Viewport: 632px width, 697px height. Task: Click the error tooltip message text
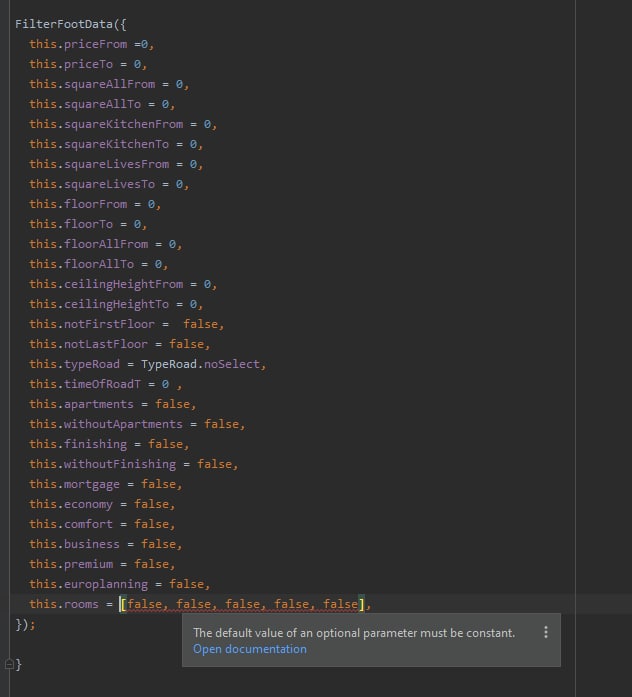click(x=354, y=633)
